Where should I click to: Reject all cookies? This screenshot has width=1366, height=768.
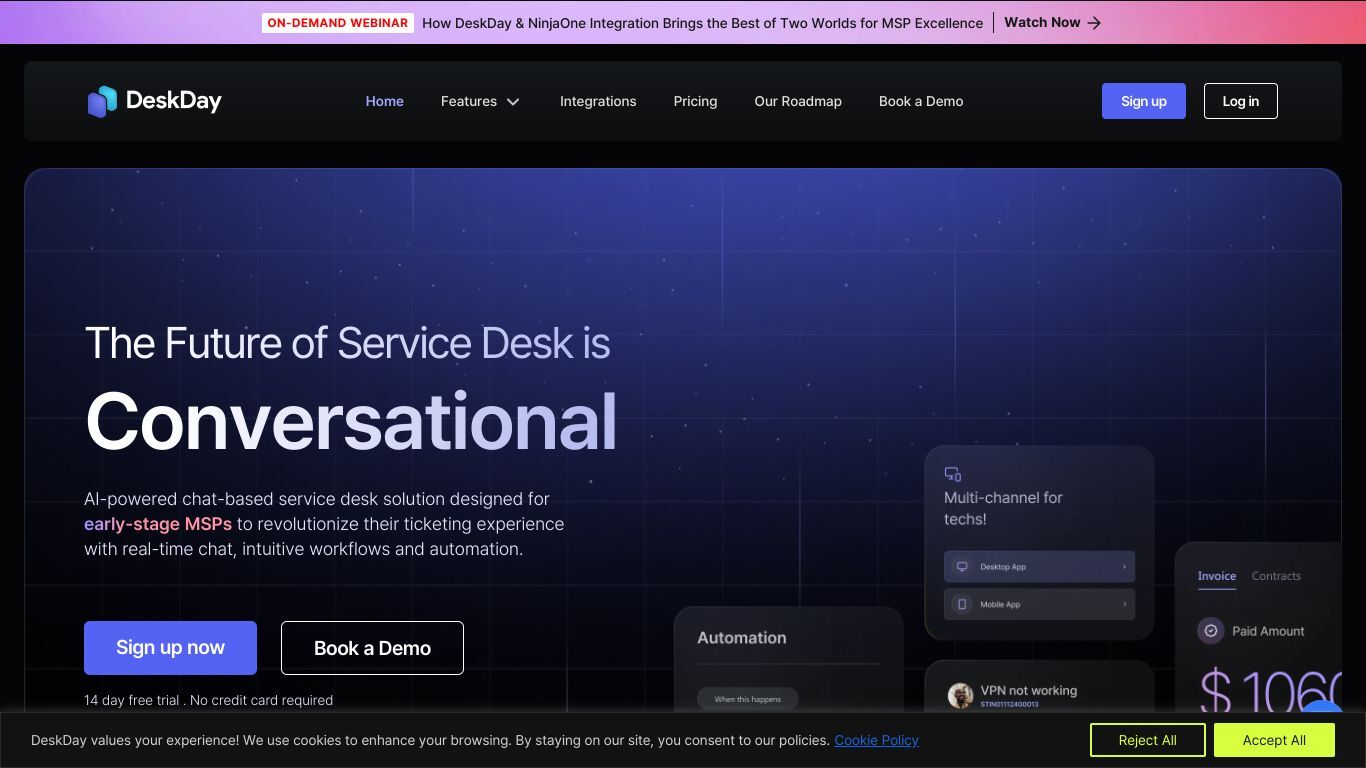[x=1147, y=740]
